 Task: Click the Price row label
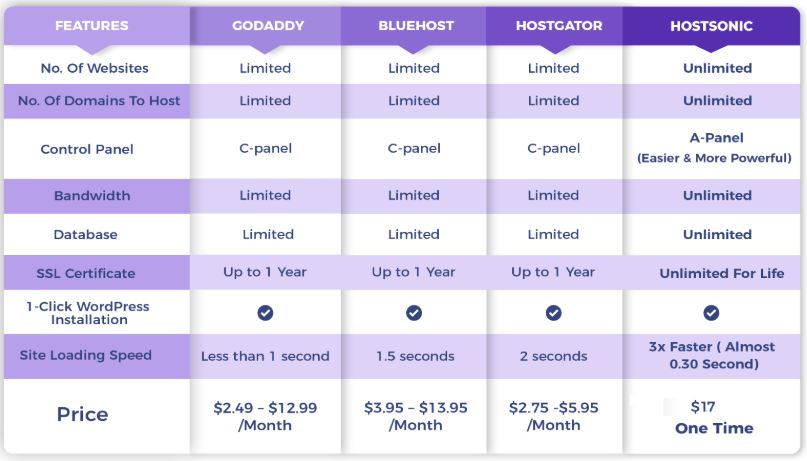[82, 414]
